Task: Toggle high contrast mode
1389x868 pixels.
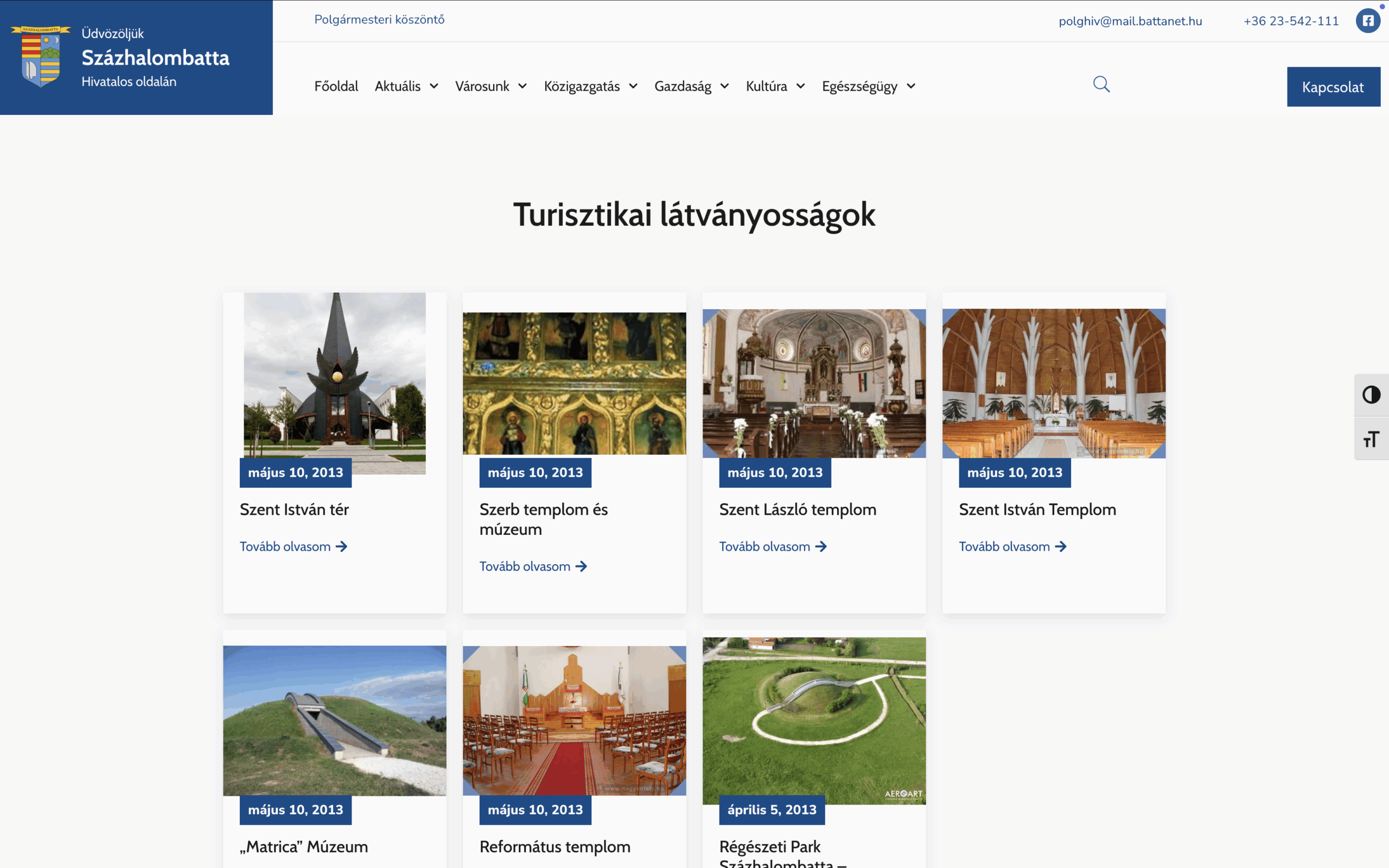Action: tap(1371, 395)
